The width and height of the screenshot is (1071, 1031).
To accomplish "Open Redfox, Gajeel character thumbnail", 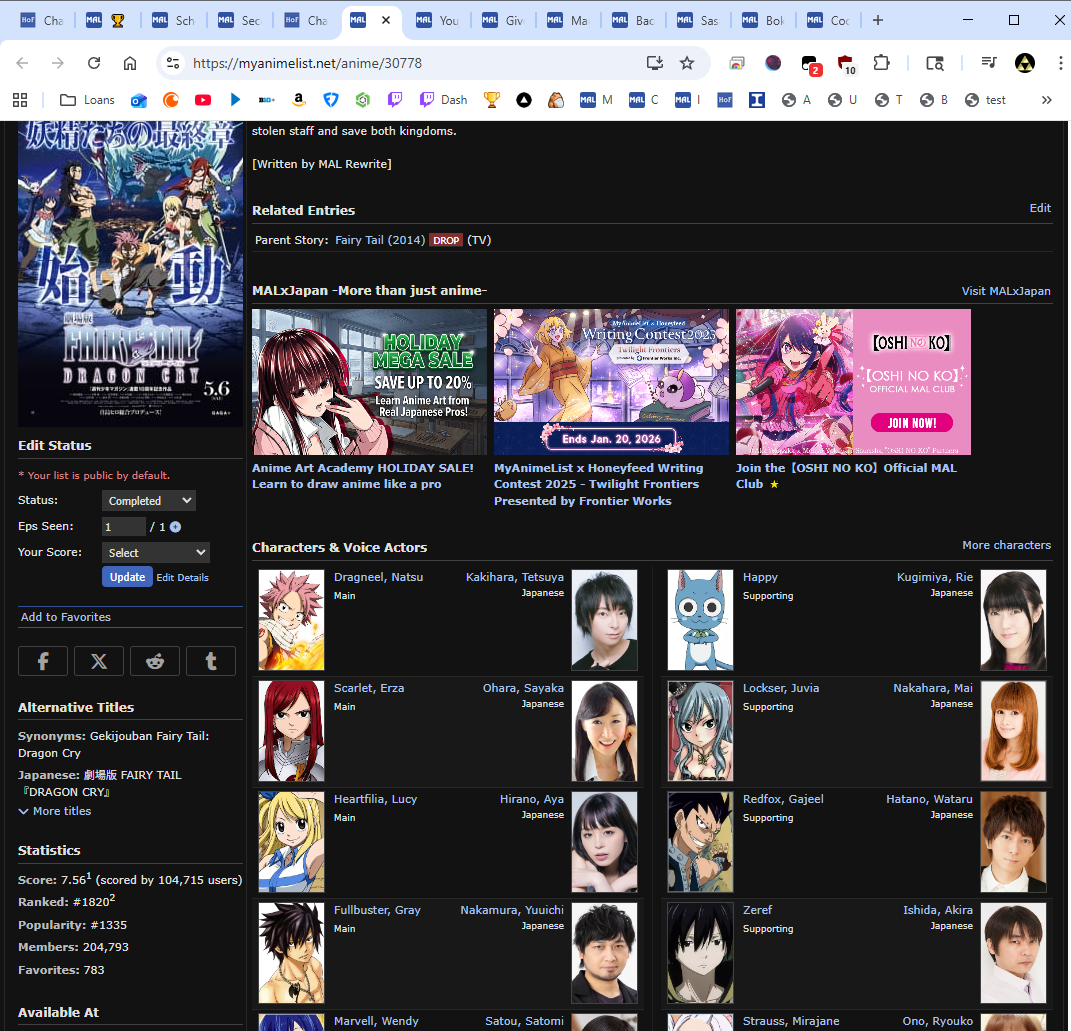I will (700, 842).
